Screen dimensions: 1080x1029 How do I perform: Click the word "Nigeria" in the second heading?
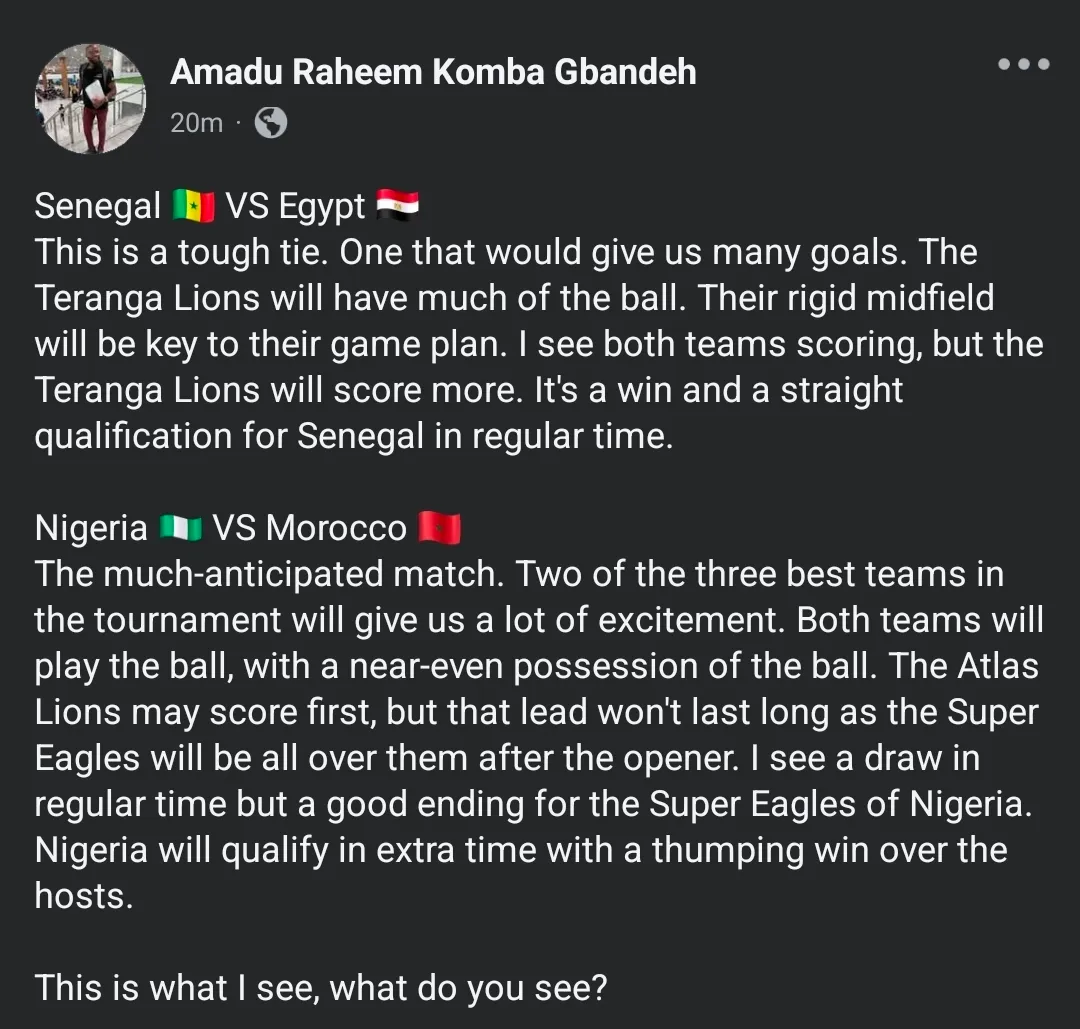(91, 527)
